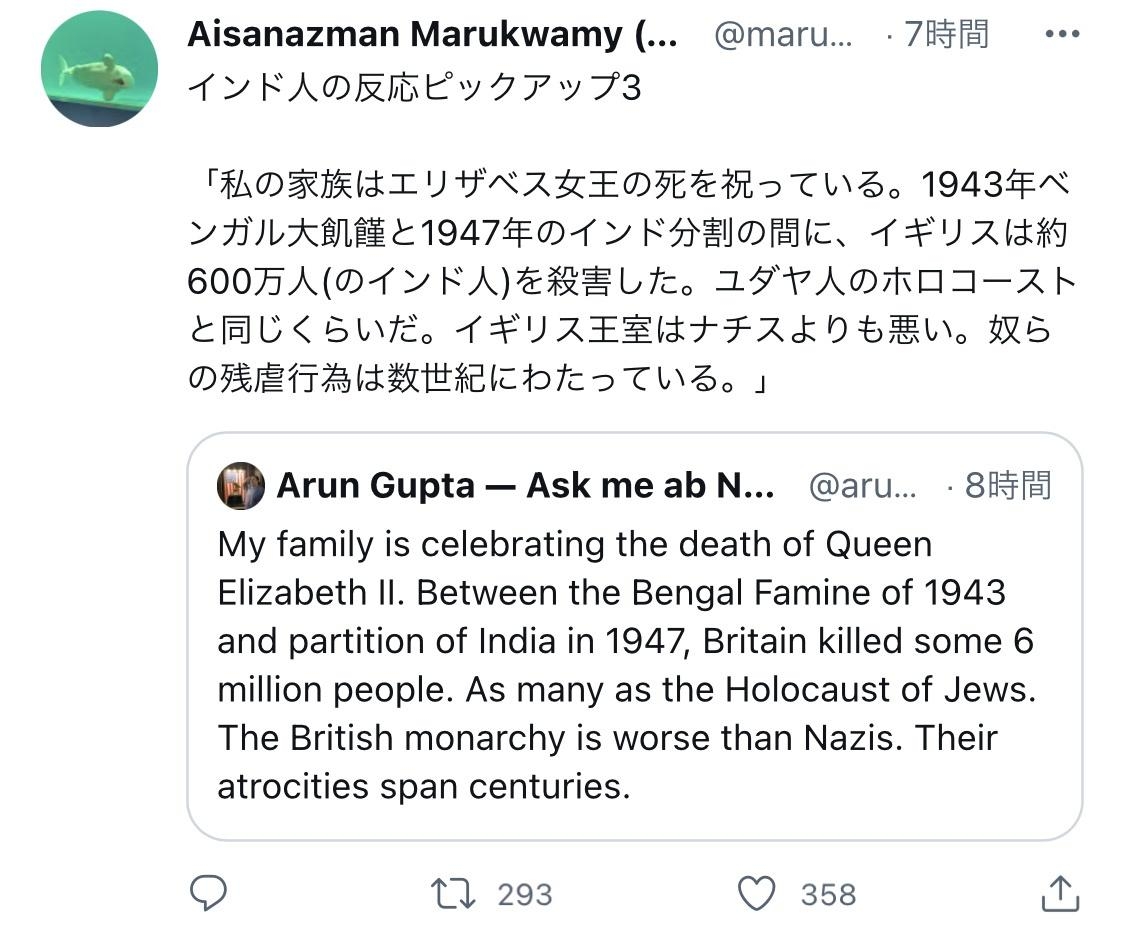The height and width of the screenshot is (927, 1125).
Task: Open the dolphin profile avatar
Action: 99,69
